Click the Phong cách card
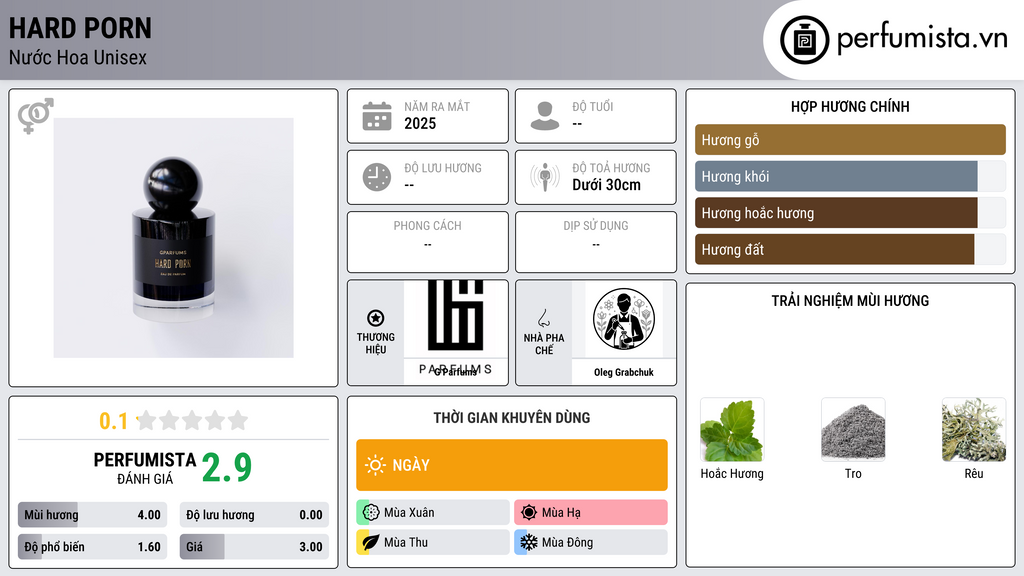This screenshot has height=576, width=1024. point(428,242)
